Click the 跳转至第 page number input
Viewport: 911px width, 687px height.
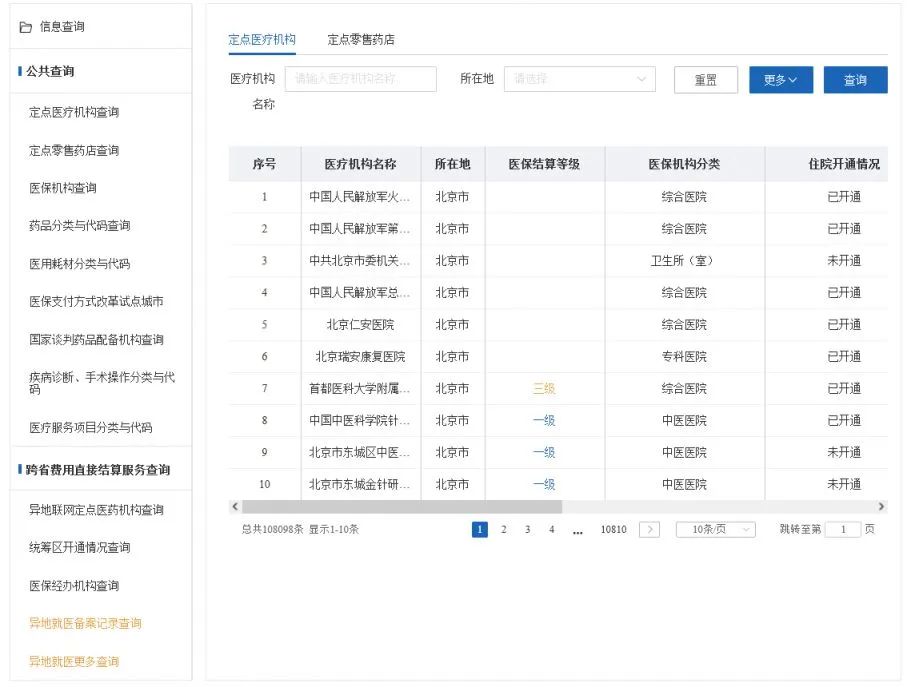pyautogui.click(x=842, y=529)
